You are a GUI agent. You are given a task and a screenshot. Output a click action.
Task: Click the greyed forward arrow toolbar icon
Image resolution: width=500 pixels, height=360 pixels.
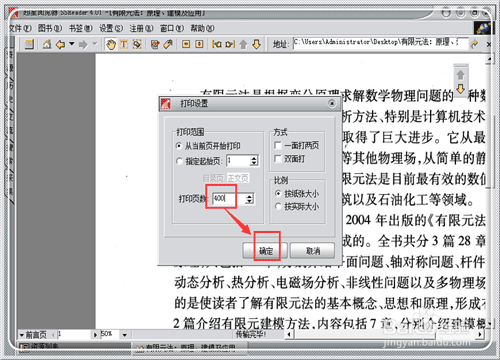(83, 44)
